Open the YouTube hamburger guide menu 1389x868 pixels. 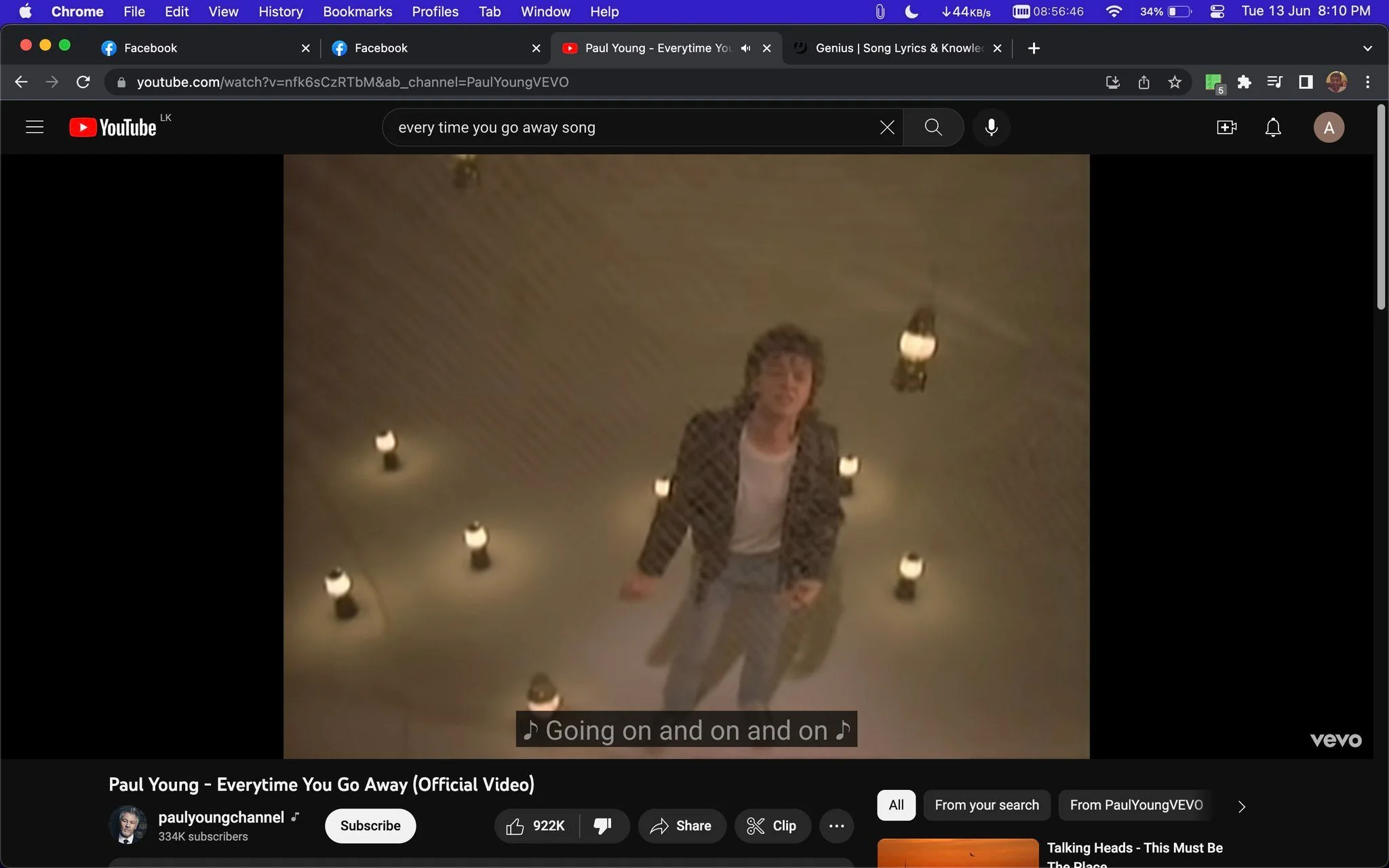[x=35, y=127]
